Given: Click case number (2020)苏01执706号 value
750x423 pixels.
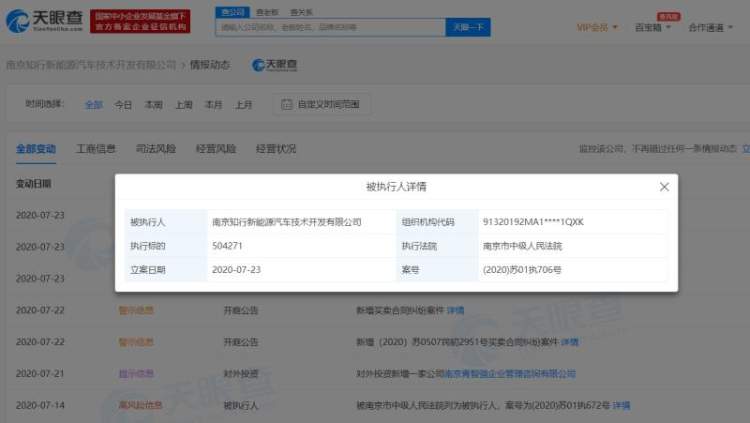Looking at the screenshot, I should (x=522, y=270).
